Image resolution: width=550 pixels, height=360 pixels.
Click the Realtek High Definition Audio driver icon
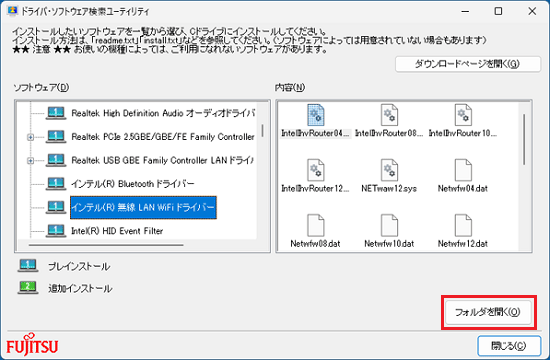[56, 113]
